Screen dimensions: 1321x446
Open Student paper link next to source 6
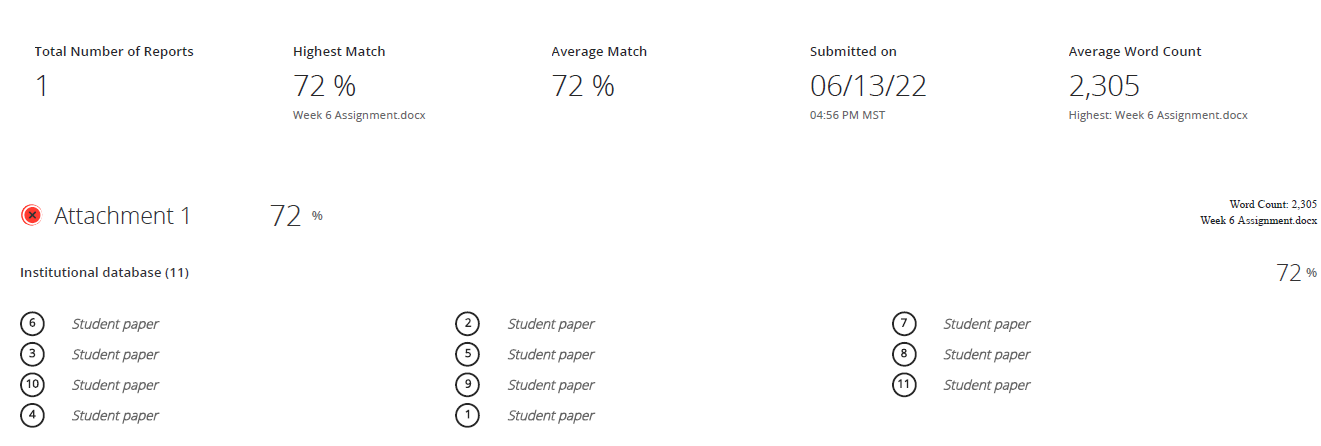coord(115,324)
